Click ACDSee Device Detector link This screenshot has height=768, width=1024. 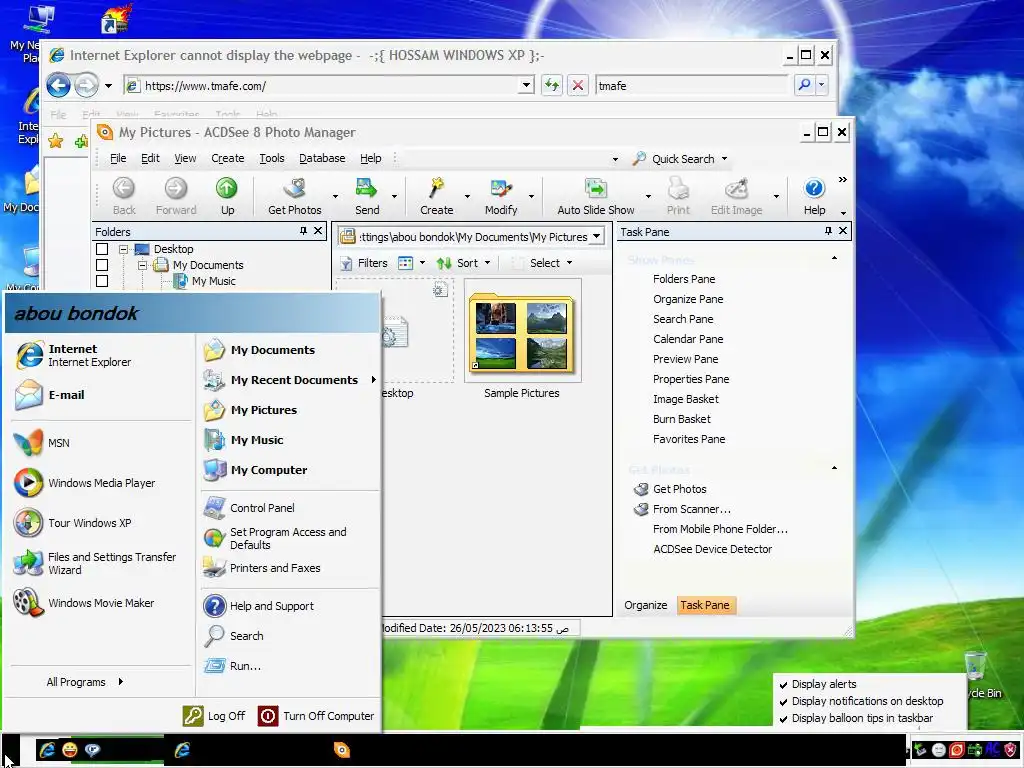(x=712, y=549)
